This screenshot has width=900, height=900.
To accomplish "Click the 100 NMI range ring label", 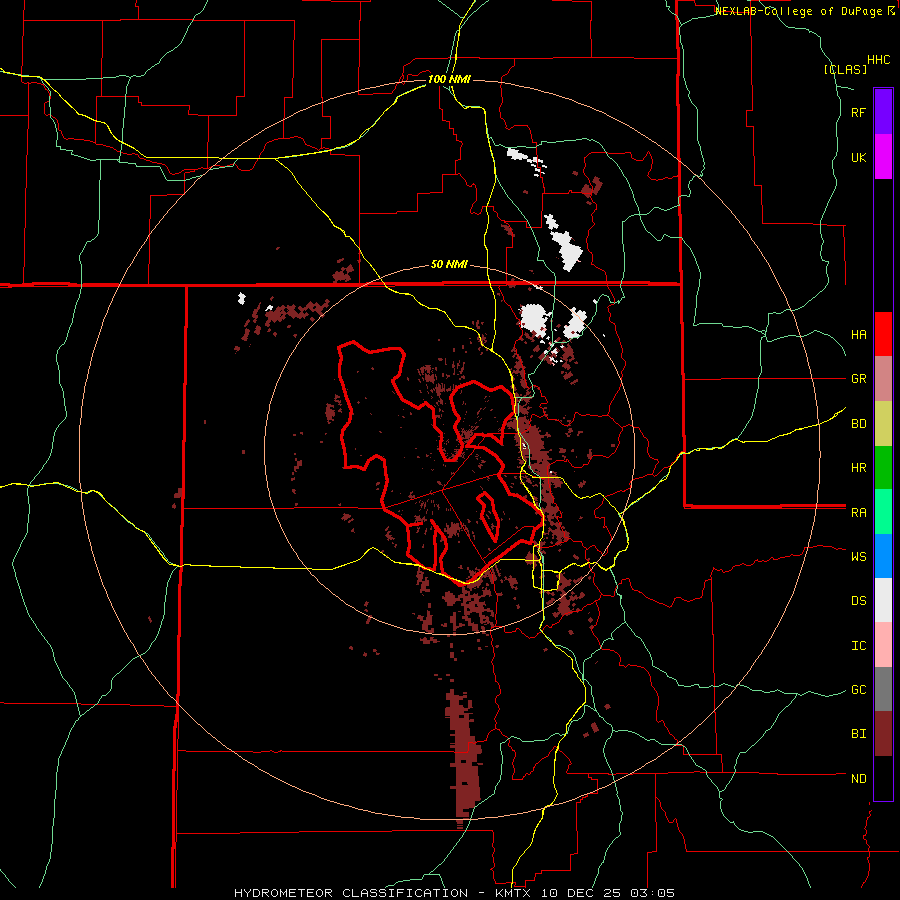I will [449, 79].
